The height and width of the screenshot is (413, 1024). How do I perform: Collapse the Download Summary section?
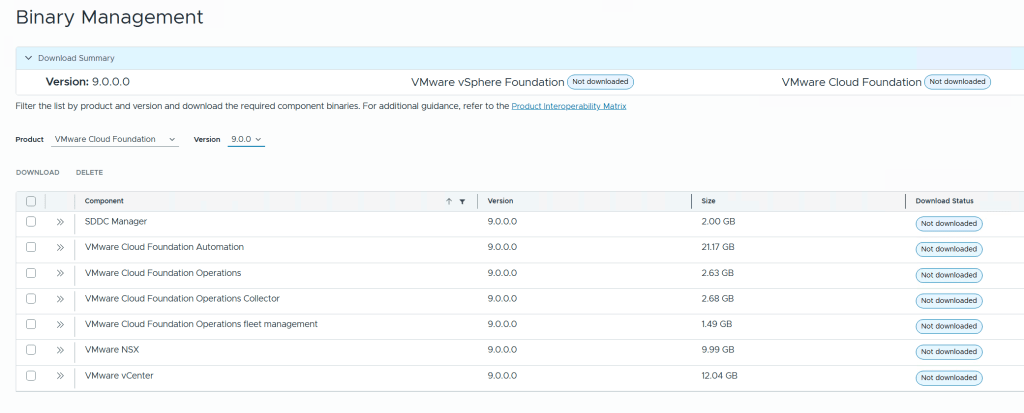(29, 58)
